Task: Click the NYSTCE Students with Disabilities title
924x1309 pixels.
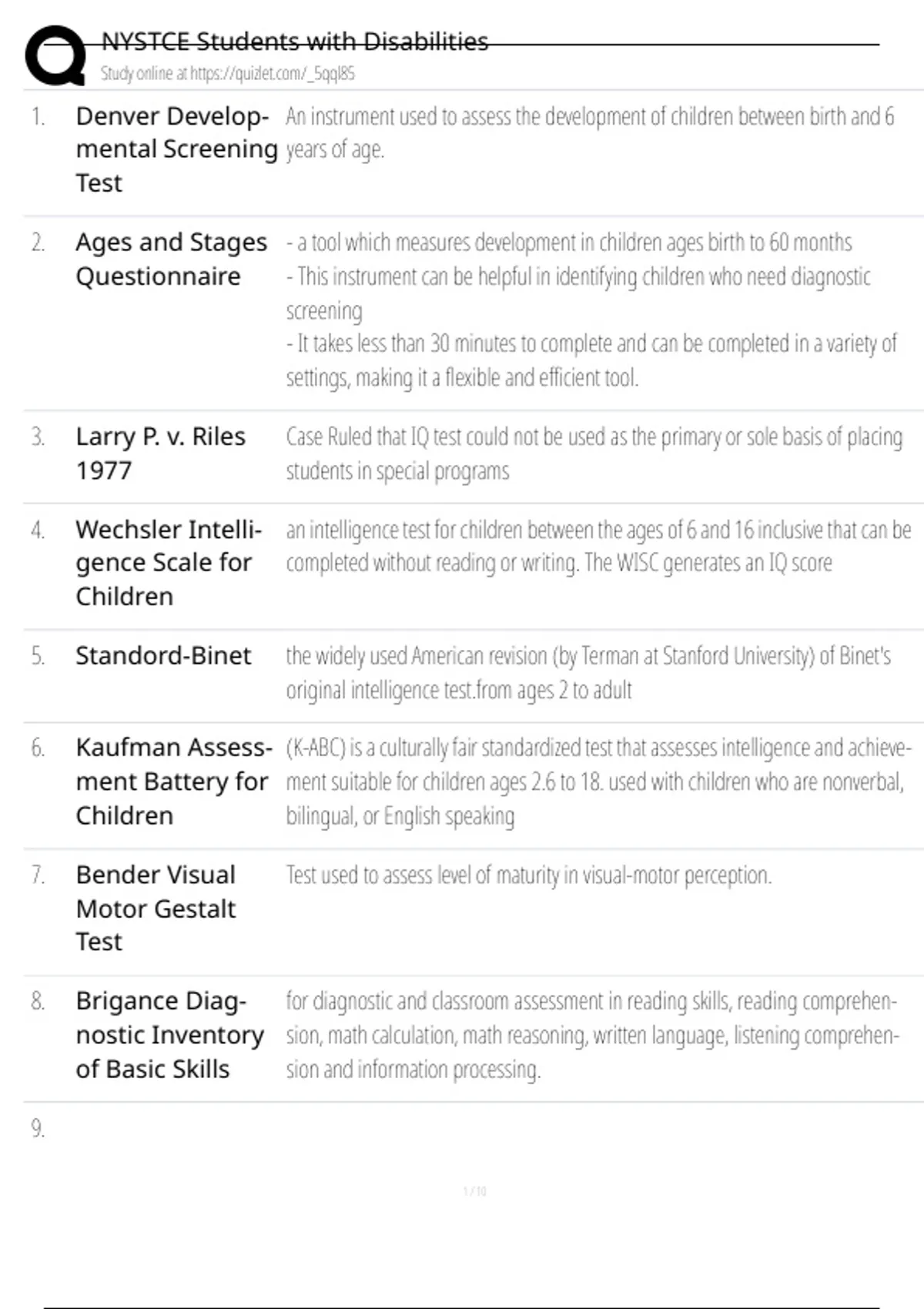Action: click(294, 41)
